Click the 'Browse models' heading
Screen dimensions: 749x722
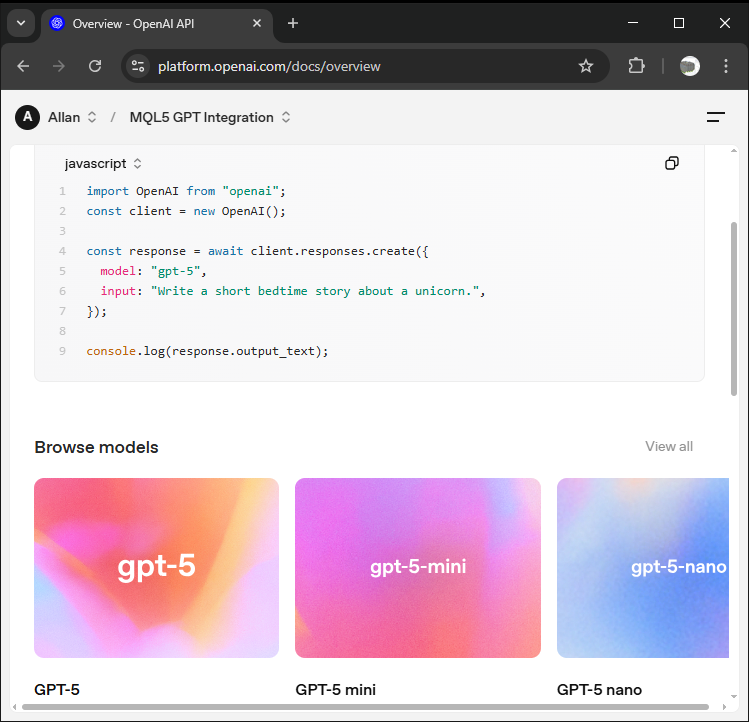point(96,447)
